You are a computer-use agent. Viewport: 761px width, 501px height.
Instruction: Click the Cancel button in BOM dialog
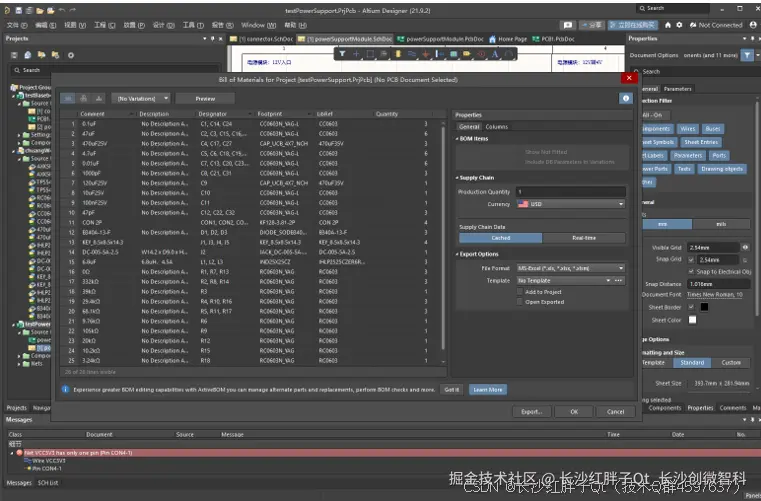click(615, 412)
